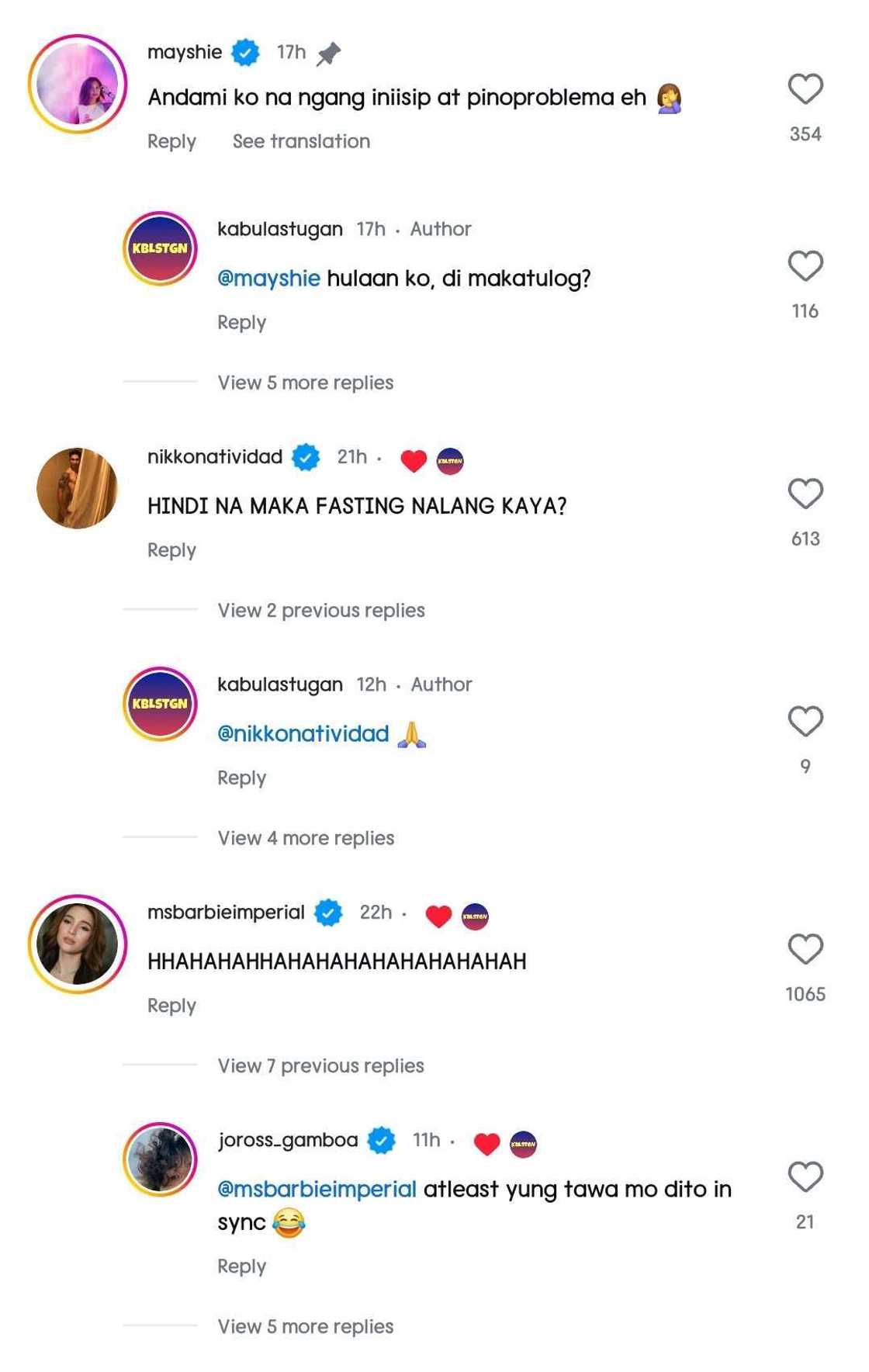Image resolution: width=869 pixels, height=1372 pixels.
Task: Tap the verified badge beside nikkonatividad
Action: pos(306,457)
